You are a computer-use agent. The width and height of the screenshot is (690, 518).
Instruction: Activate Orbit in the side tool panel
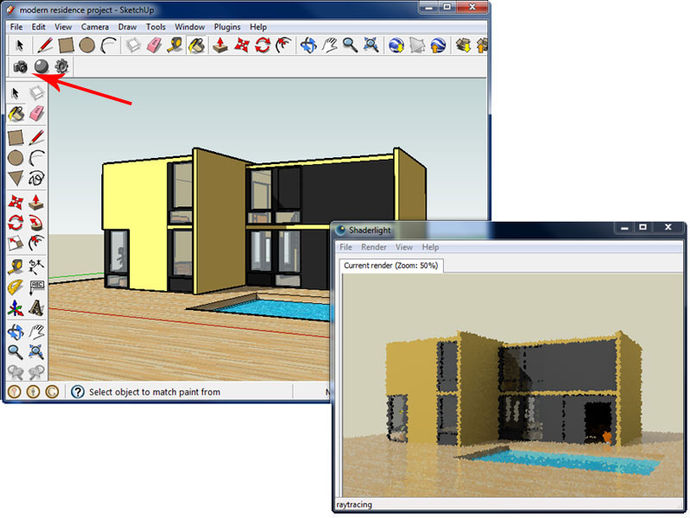pos(16,332)
